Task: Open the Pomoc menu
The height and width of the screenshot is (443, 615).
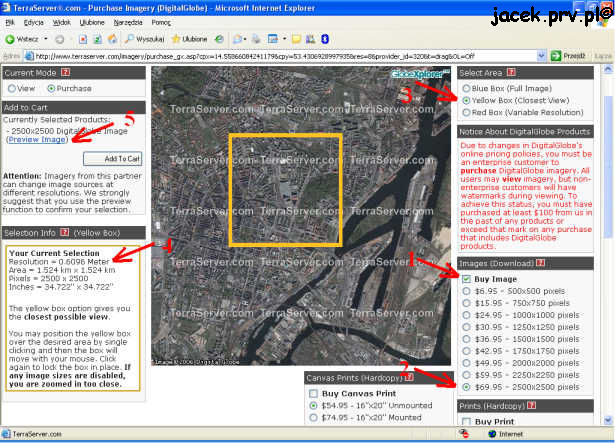Action: coord(161,22)
